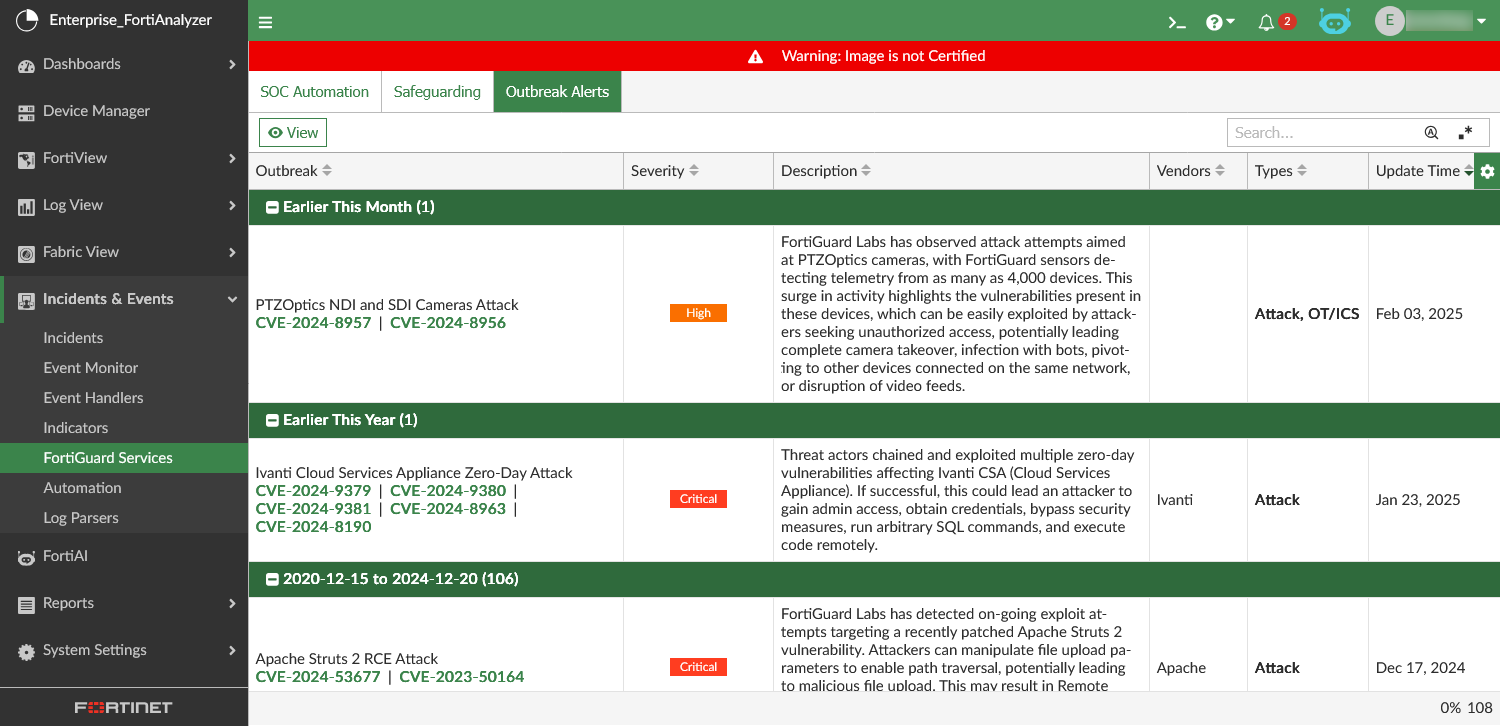Expand the FortiView menu chevron
Screen dimensions: 1500x726
tap(232, 158)
